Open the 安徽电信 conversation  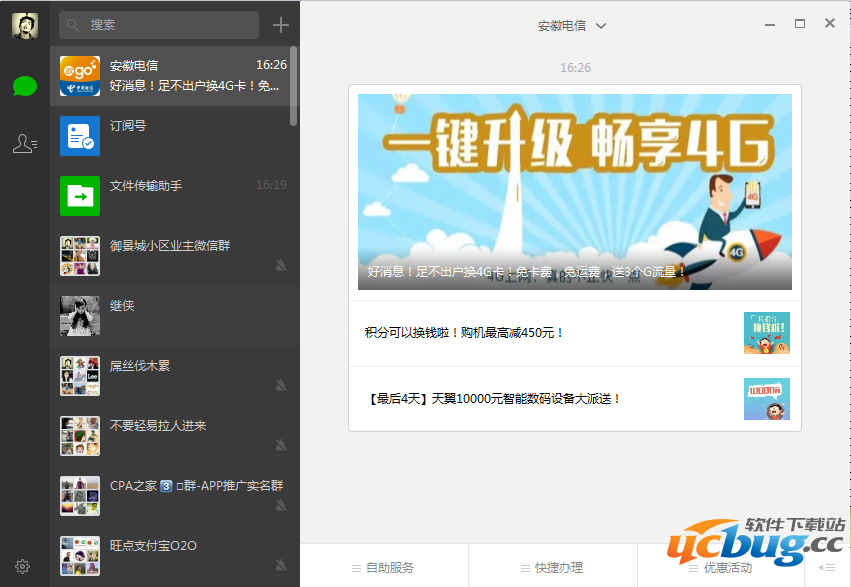[x=174, y=76]
